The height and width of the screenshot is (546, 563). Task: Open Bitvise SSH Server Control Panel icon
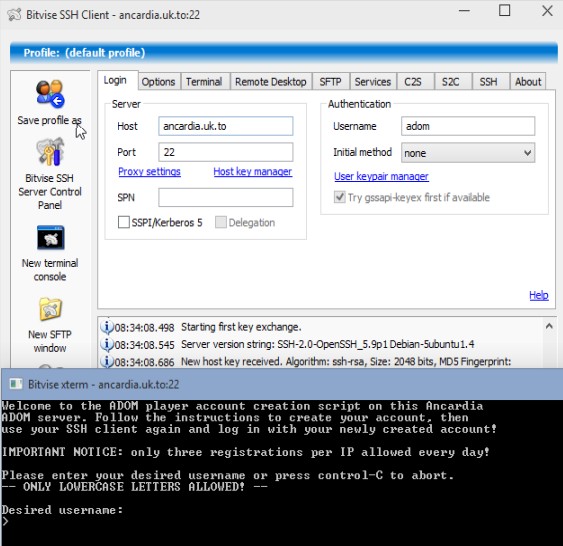[x=50, y=152]
